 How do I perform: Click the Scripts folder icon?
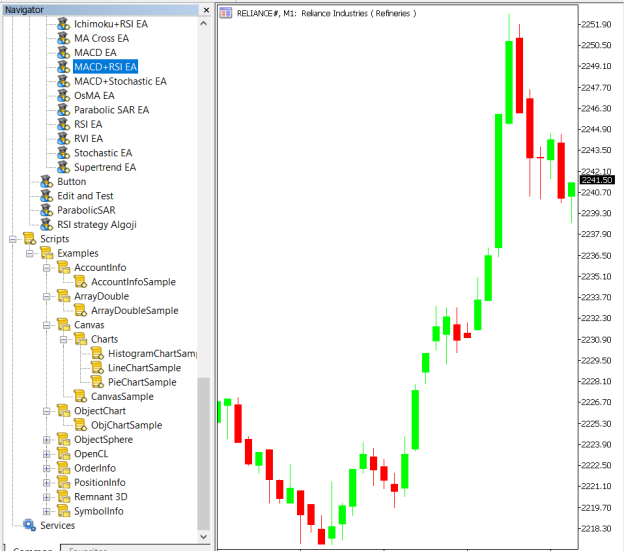(29, 239)
